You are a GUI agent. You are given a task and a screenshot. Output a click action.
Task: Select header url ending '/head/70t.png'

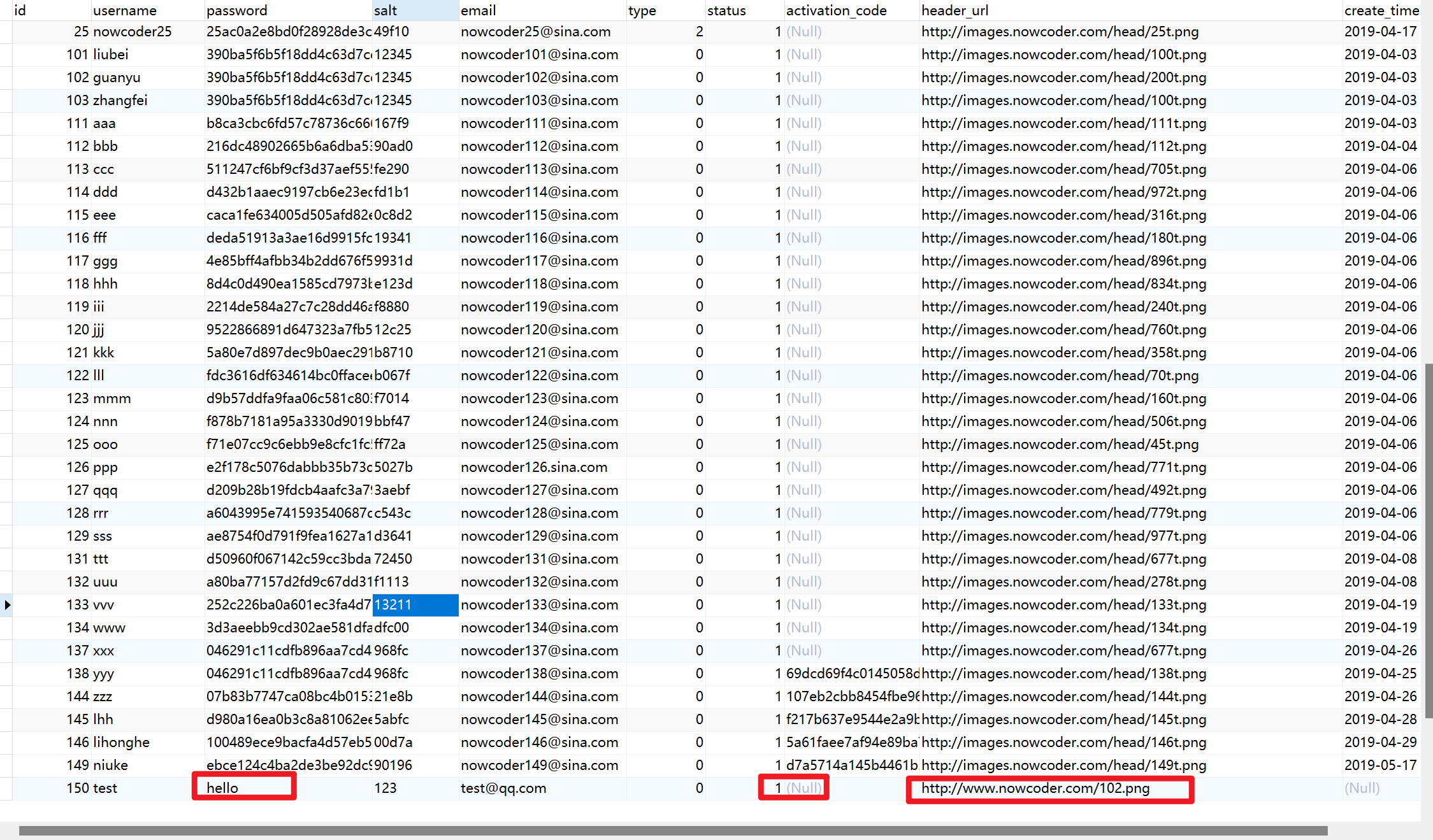[x=1060, y=376]
